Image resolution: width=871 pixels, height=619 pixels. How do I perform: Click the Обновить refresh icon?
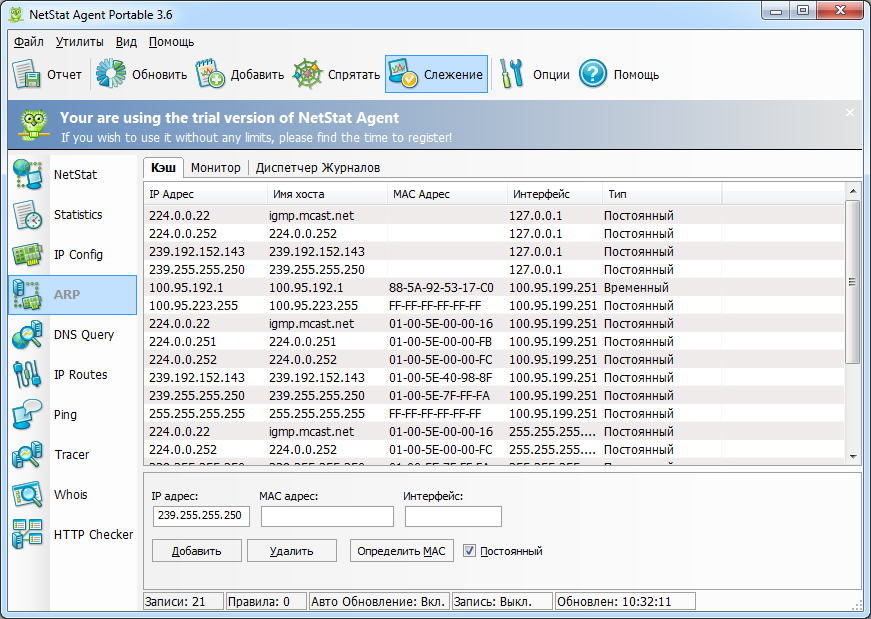click(x=111, y=74)
